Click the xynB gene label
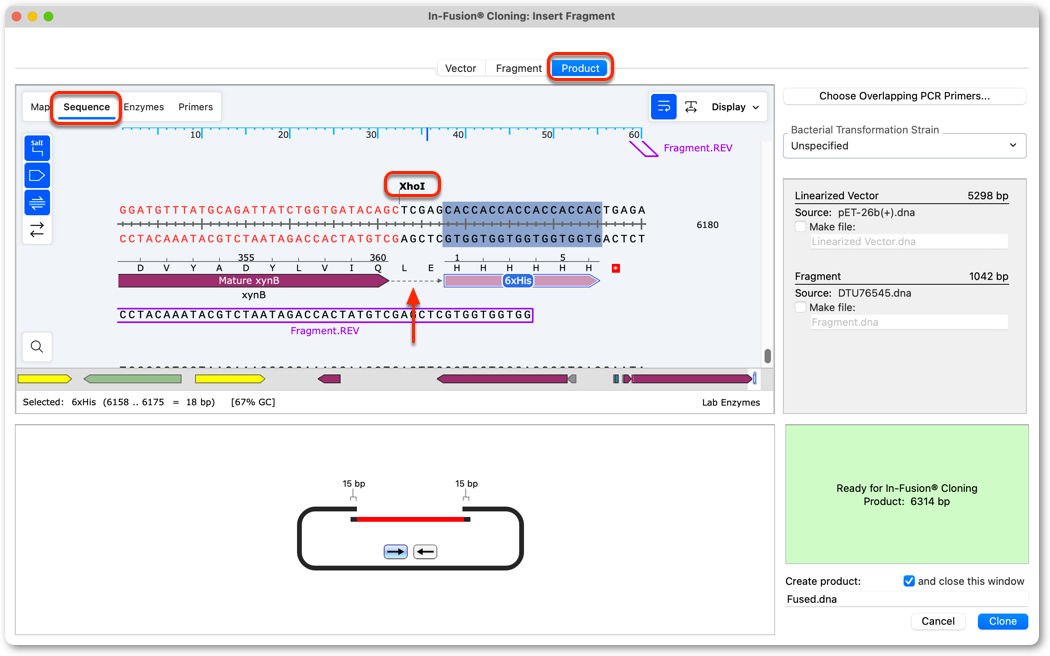Screen dimensions: 1050x656 coord(254,295)
